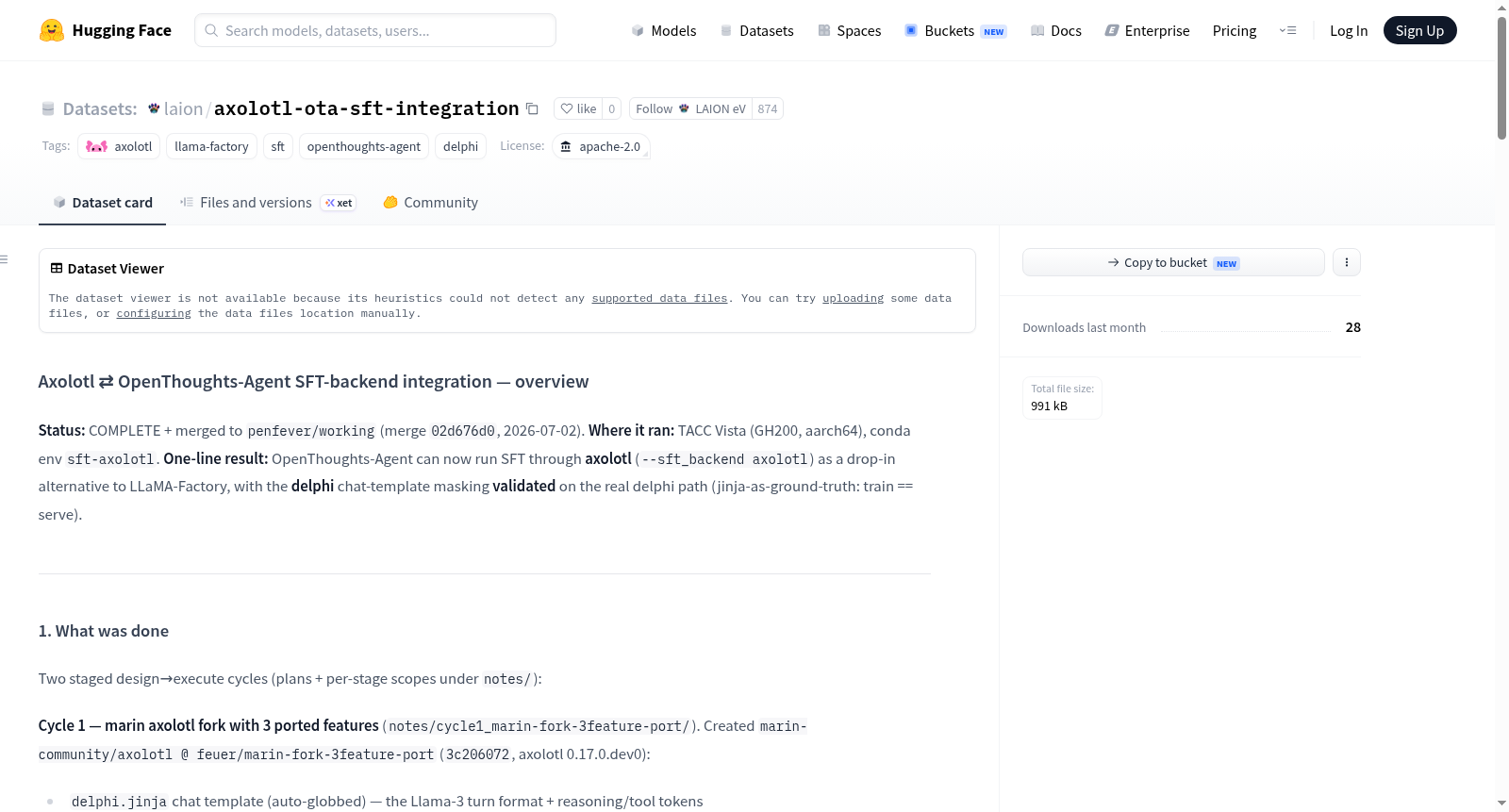Viewport: 1509px width, 812px height.
Task: Focus the search models and datasets field
Action: pos(375,30)
